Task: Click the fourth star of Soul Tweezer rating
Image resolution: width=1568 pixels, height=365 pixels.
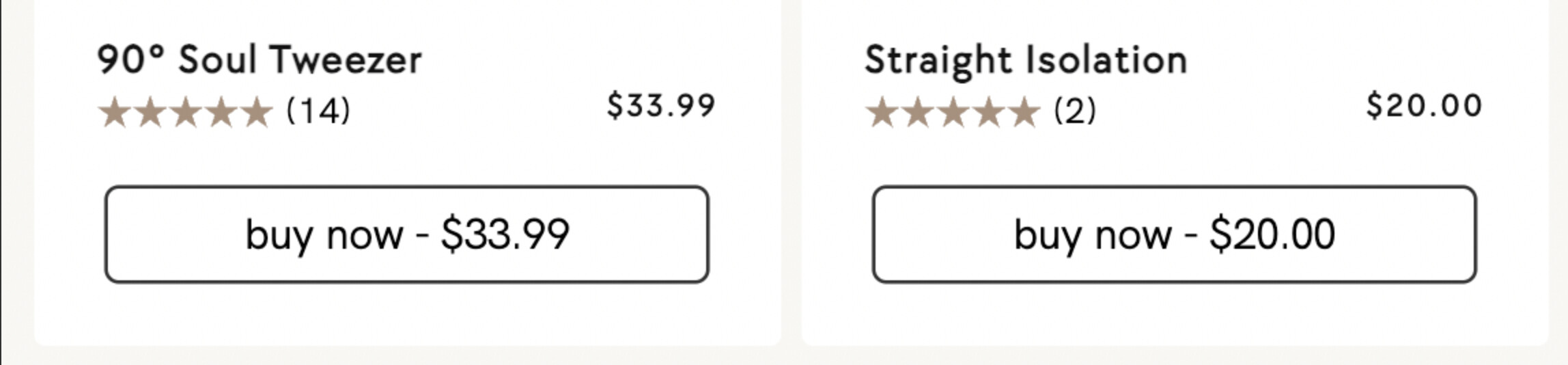Action: tap(221, 112)
